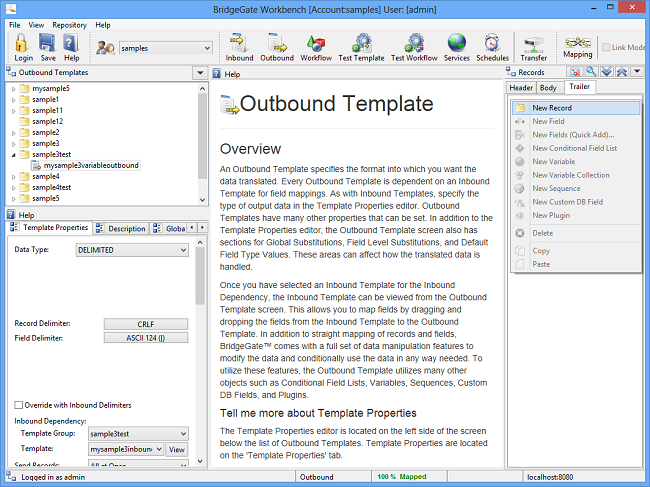Click localhost:8080 in the status bar
Viewport: 650px width, 487px height.
click(x=550, y=477)
